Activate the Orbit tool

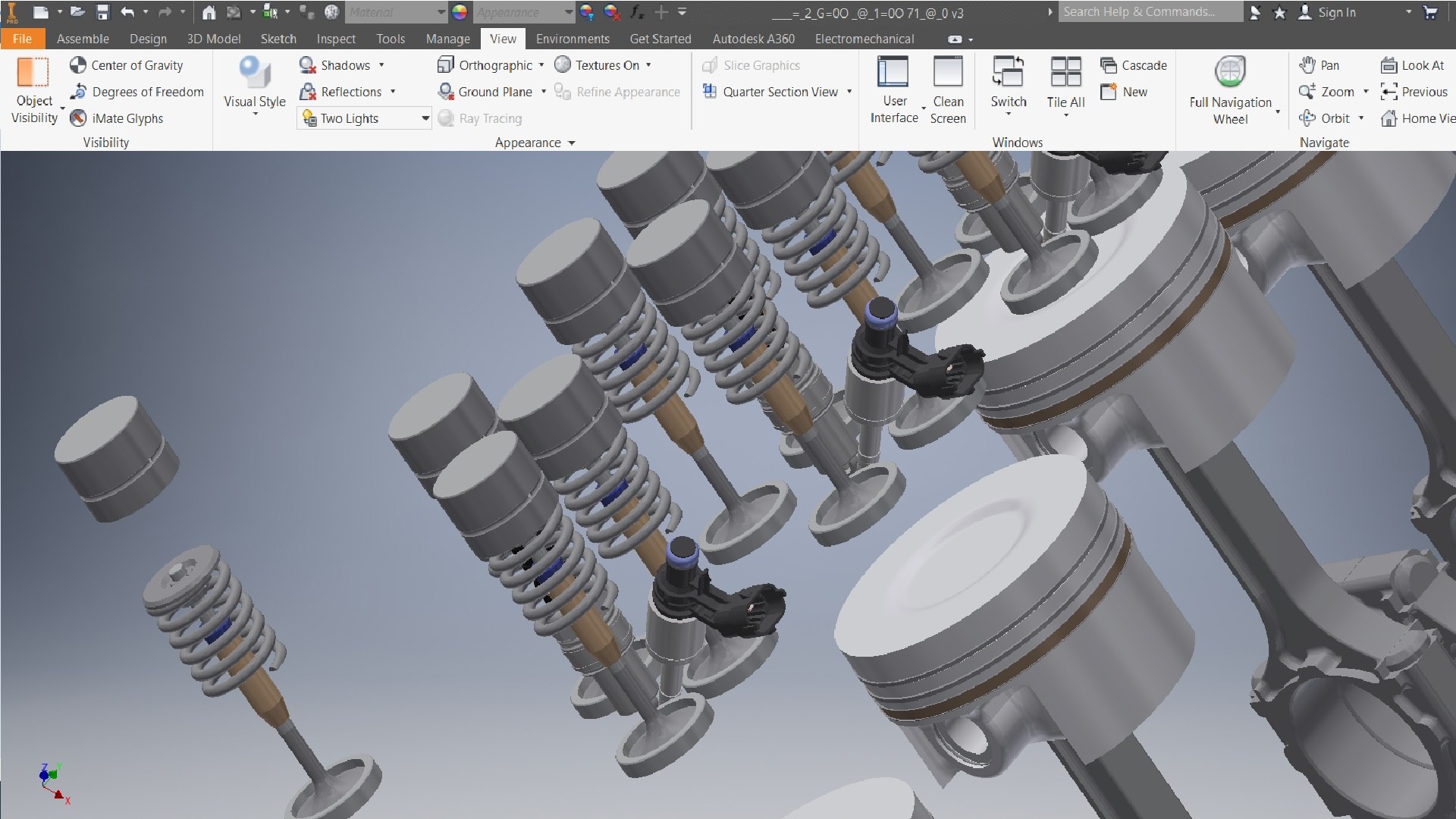pyautogui.click(x=1324, y=118)
